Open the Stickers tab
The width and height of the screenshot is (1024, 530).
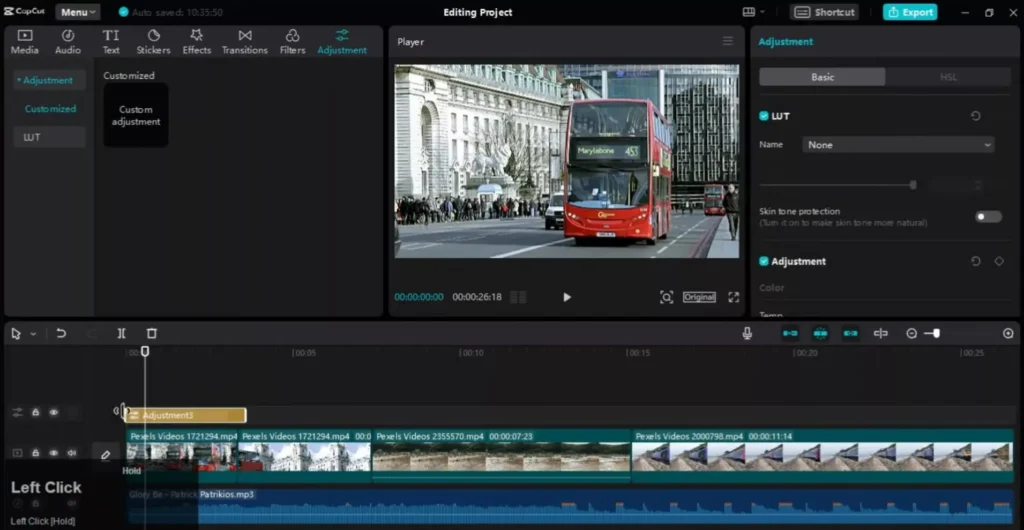point(153,42)
